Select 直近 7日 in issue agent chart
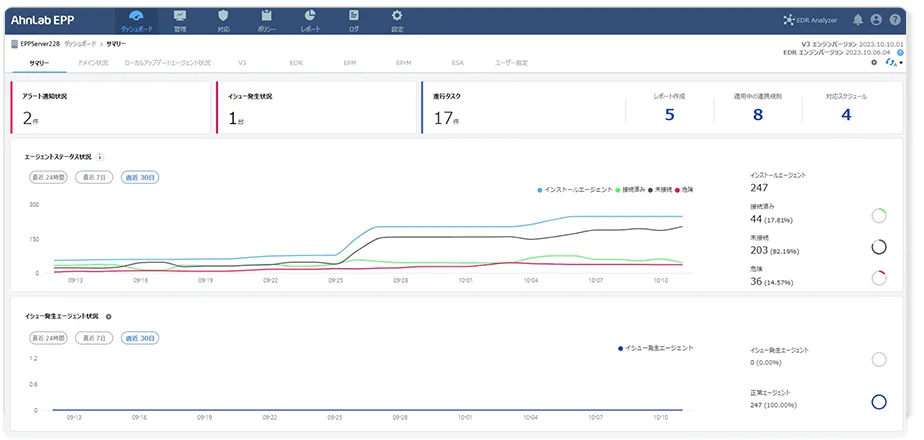 coord(94,338)
